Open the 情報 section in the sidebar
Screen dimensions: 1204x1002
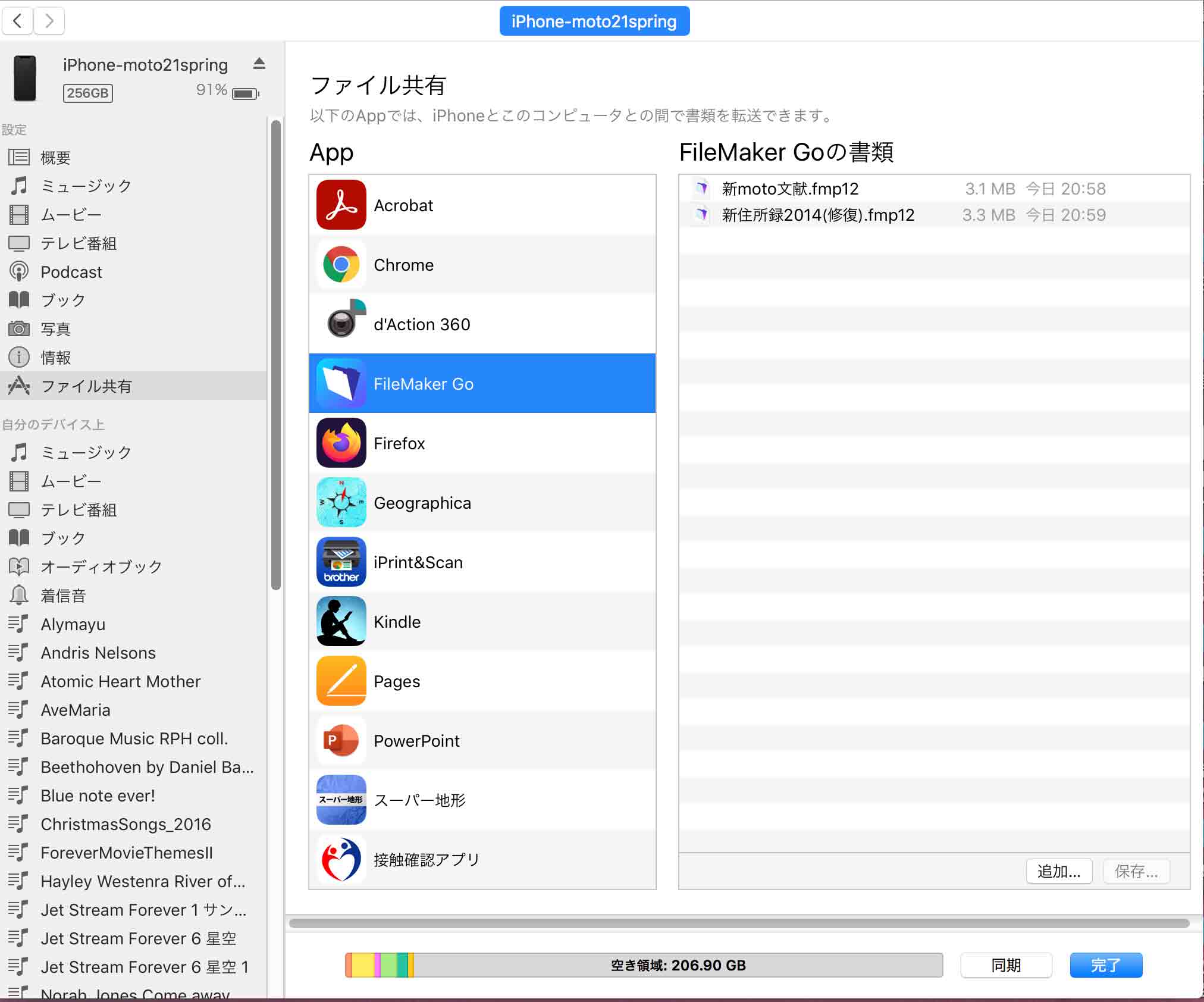tap(56, 357)
